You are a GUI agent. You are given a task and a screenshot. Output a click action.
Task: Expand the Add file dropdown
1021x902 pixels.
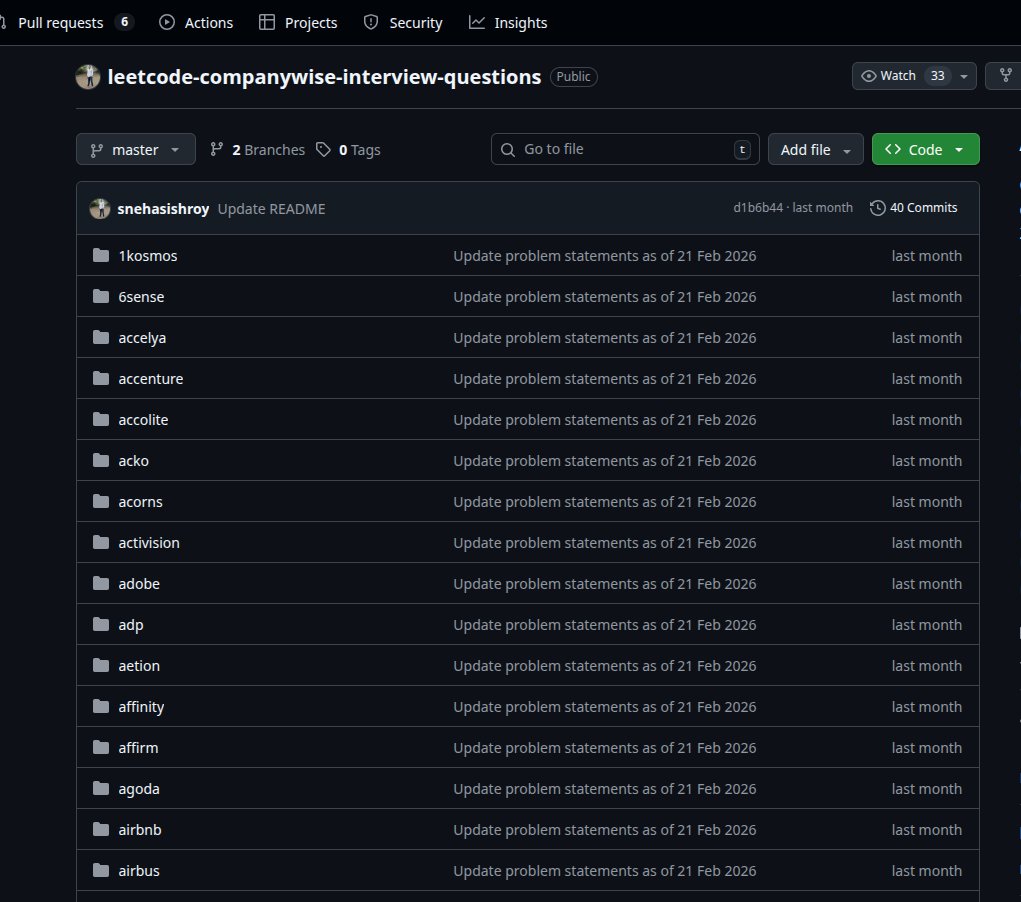coord(816,150)
